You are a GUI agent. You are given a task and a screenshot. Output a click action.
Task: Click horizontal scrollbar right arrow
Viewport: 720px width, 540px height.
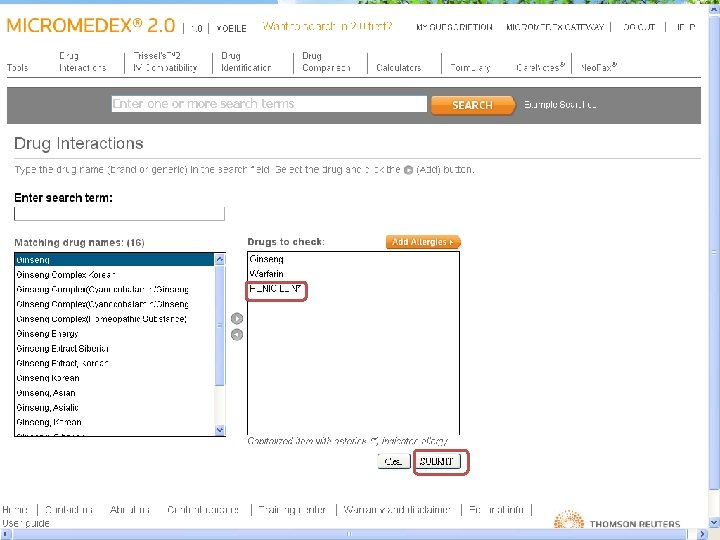[702, 534]
